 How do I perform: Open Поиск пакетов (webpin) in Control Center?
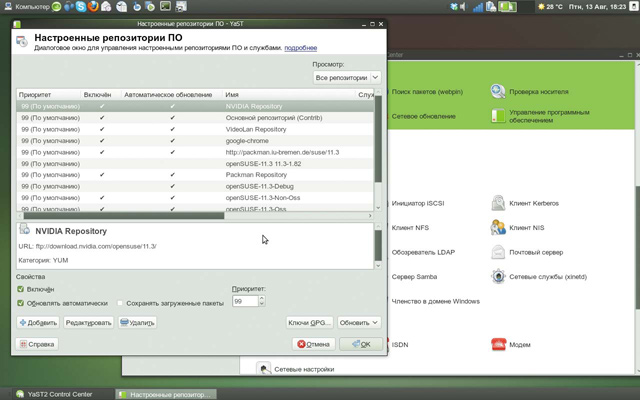[427, 92]
